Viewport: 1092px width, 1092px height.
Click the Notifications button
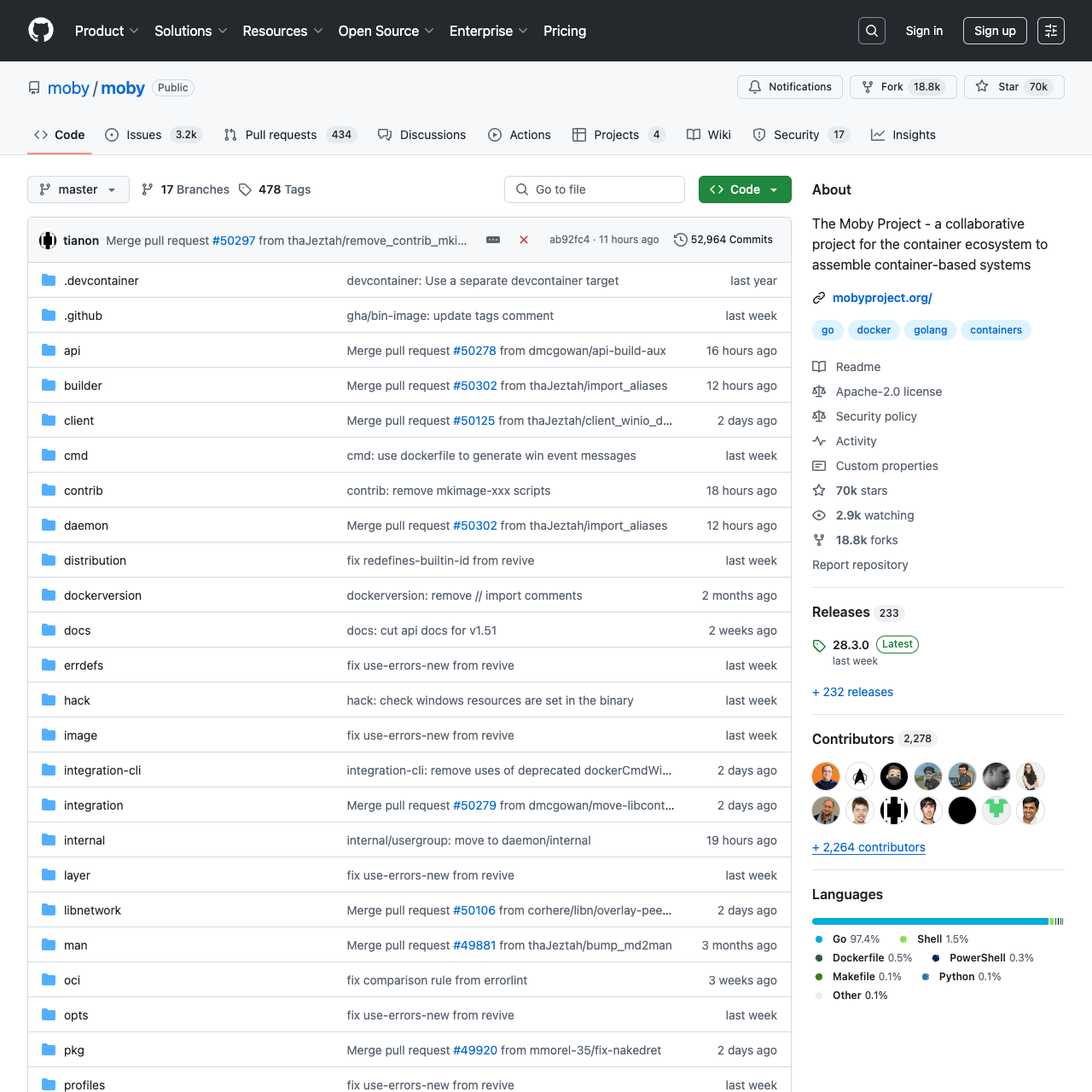tap(790, 87)
